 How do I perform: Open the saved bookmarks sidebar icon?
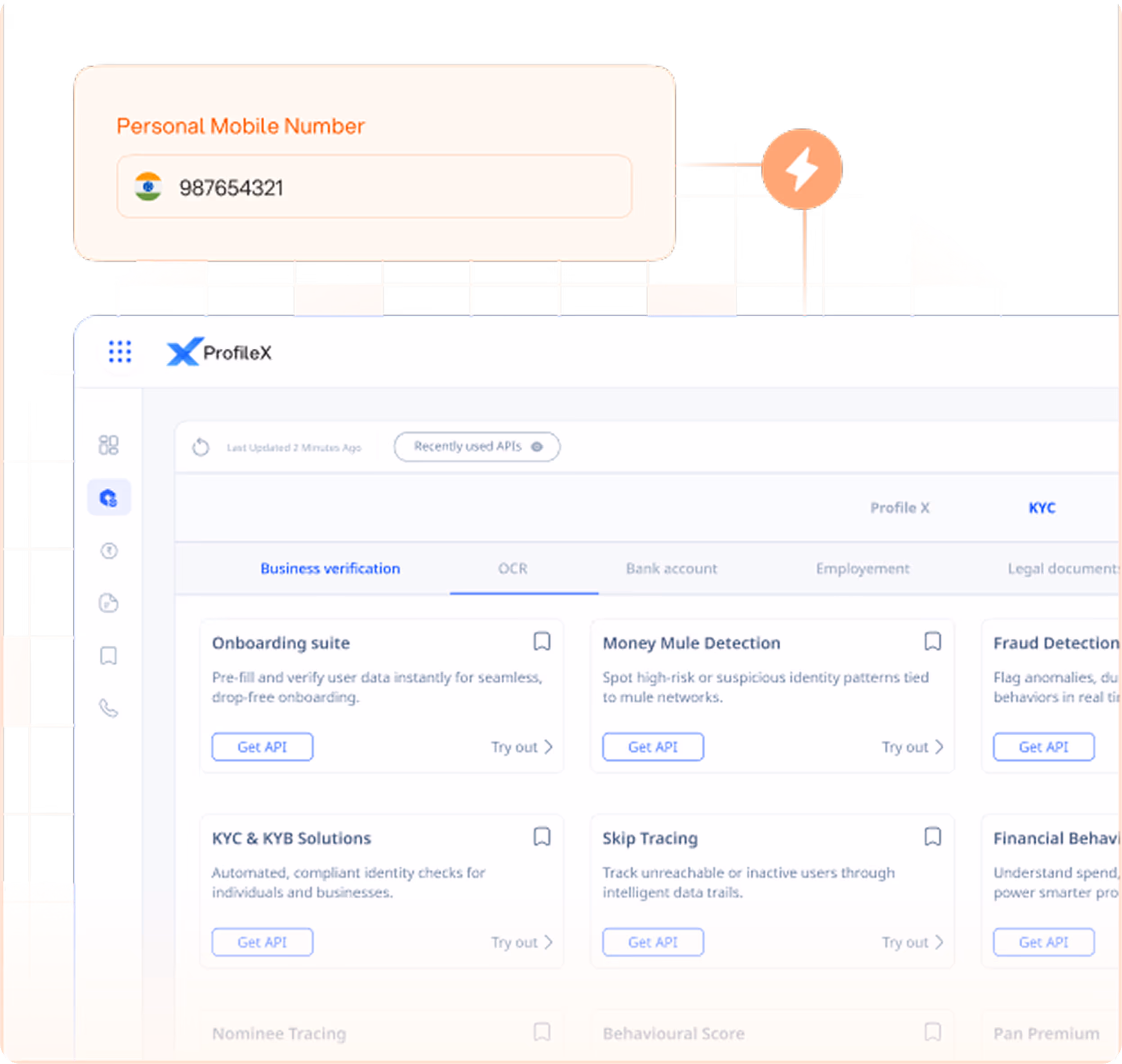coord(108,656)
